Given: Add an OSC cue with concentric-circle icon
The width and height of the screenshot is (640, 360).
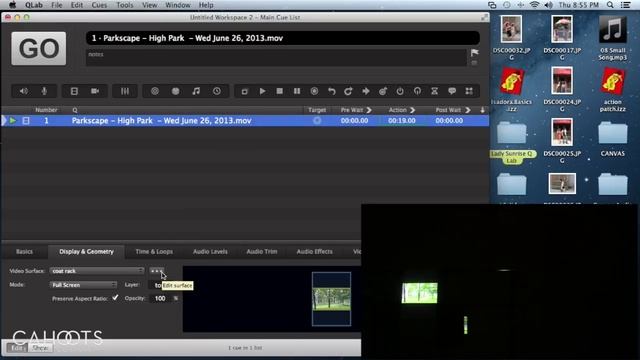Looking at the screenshot, I should click(x=155, y=91).
